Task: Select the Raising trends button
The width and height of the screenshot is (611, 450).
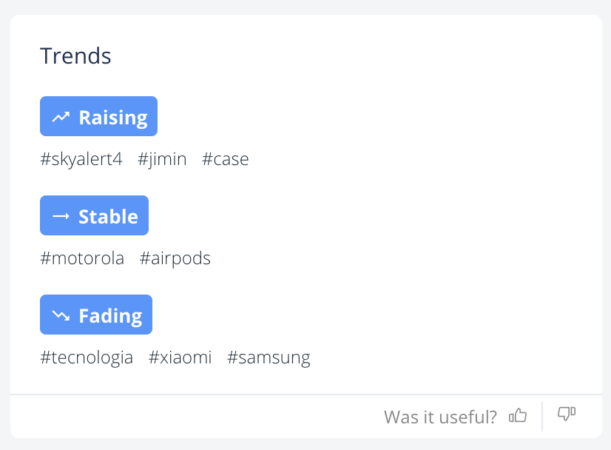Action: [99, 117]
